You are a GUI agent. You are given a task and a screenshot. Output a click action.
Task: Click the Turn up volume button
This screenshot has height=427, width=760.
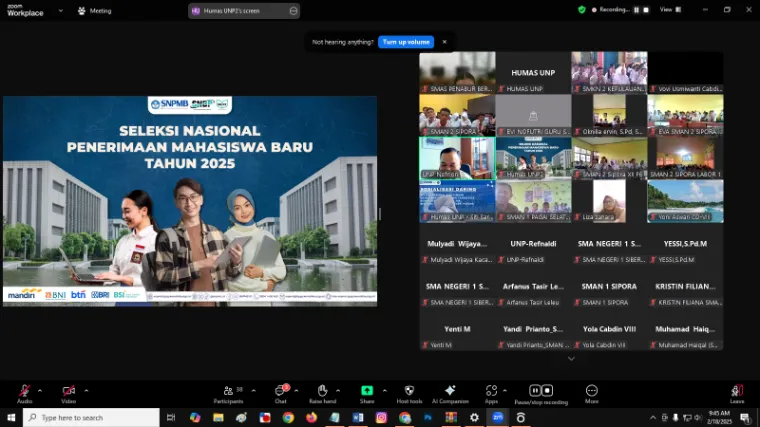pos(405,42)
